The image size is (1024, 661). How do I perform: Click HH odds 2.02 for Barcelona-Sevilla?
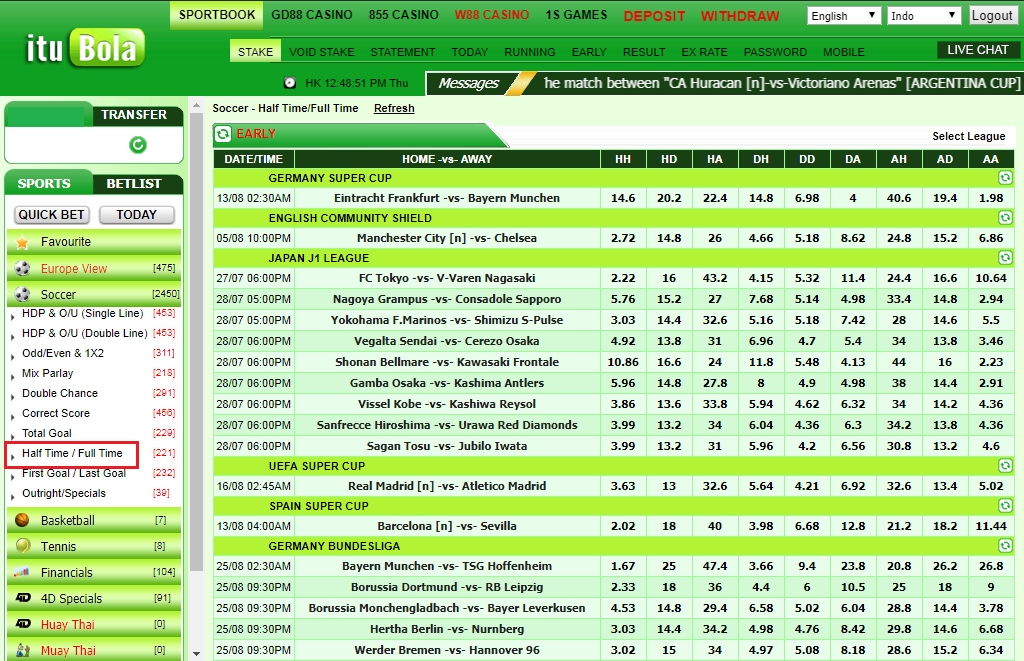[623, 526]
